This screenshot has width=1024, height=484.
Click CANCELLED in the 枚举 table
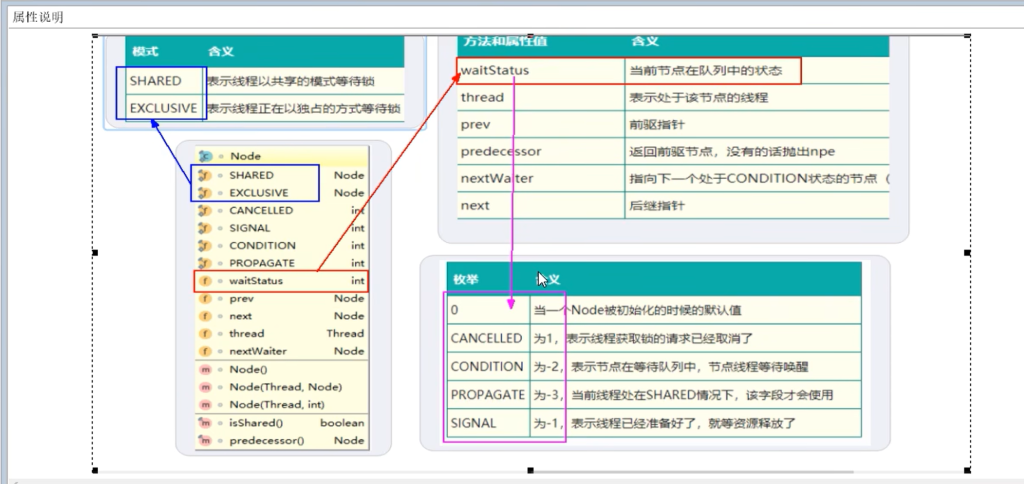(487, 338)
